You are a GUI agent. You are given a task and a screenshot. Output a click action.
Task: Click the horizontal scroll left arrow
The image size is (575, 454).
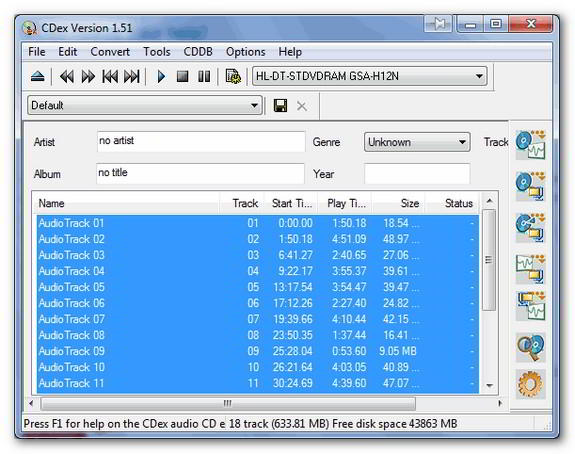point(31,403)
